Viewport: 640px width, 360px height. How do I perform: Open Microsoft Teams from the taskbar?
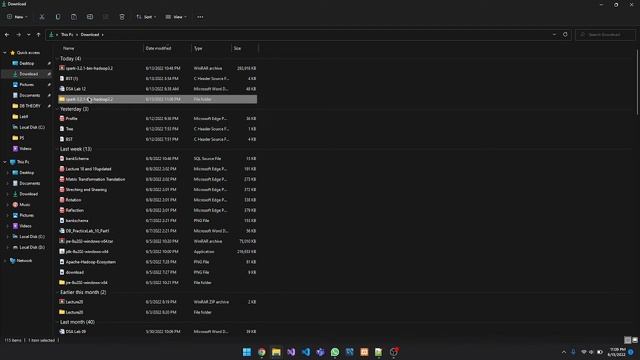320,352
